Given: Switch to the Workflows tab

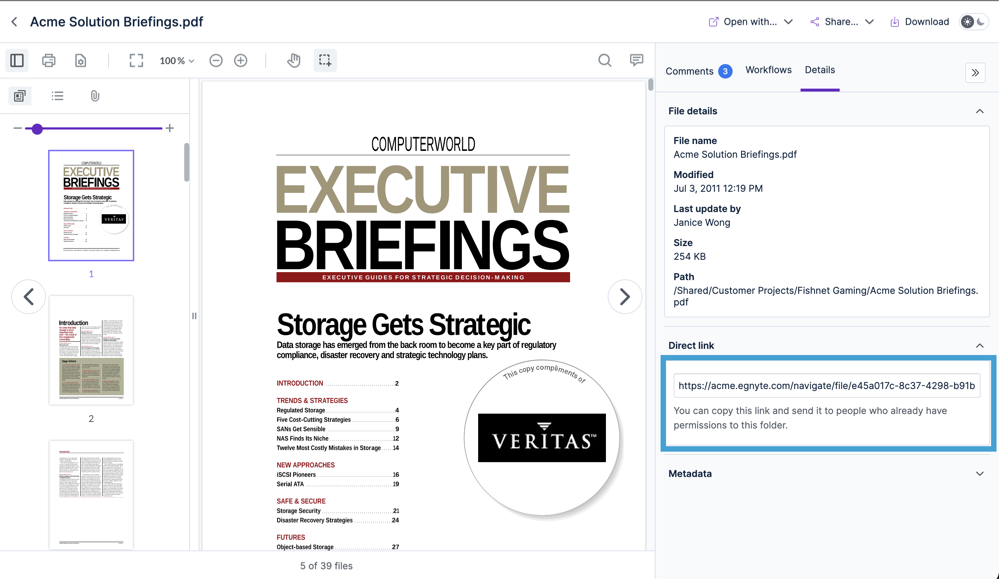Looking at the screenshot, I should pyautogui.click(x=768, y=70).
